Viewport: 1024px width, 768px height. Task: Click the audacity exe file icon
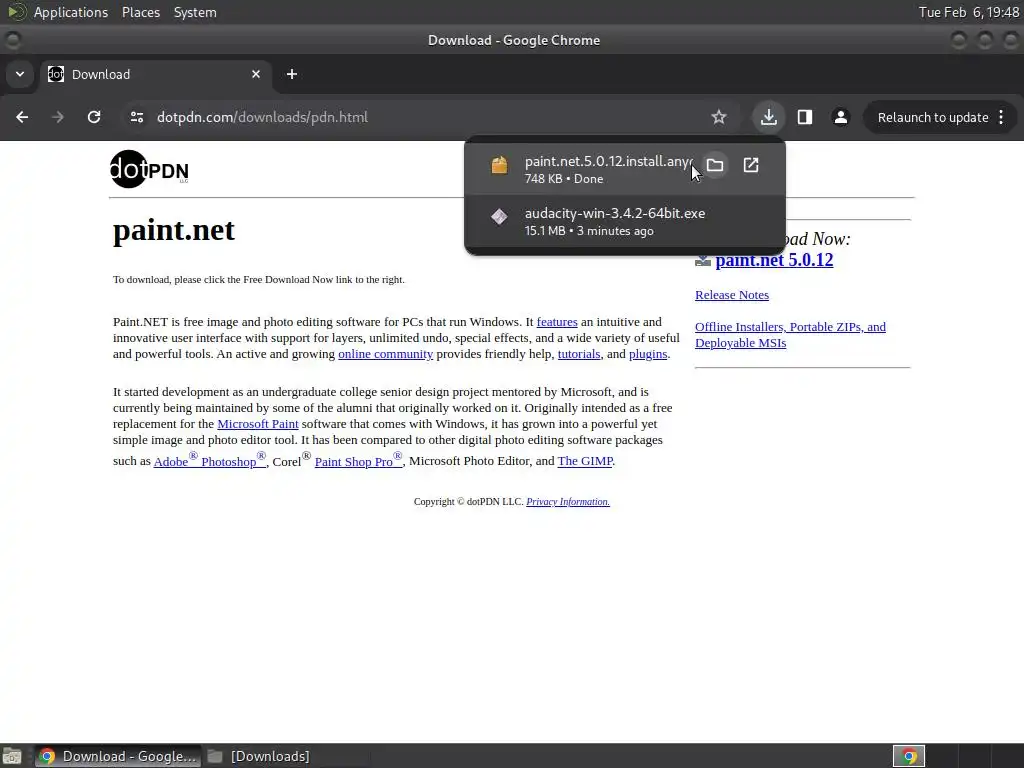[x=499, y=217]
